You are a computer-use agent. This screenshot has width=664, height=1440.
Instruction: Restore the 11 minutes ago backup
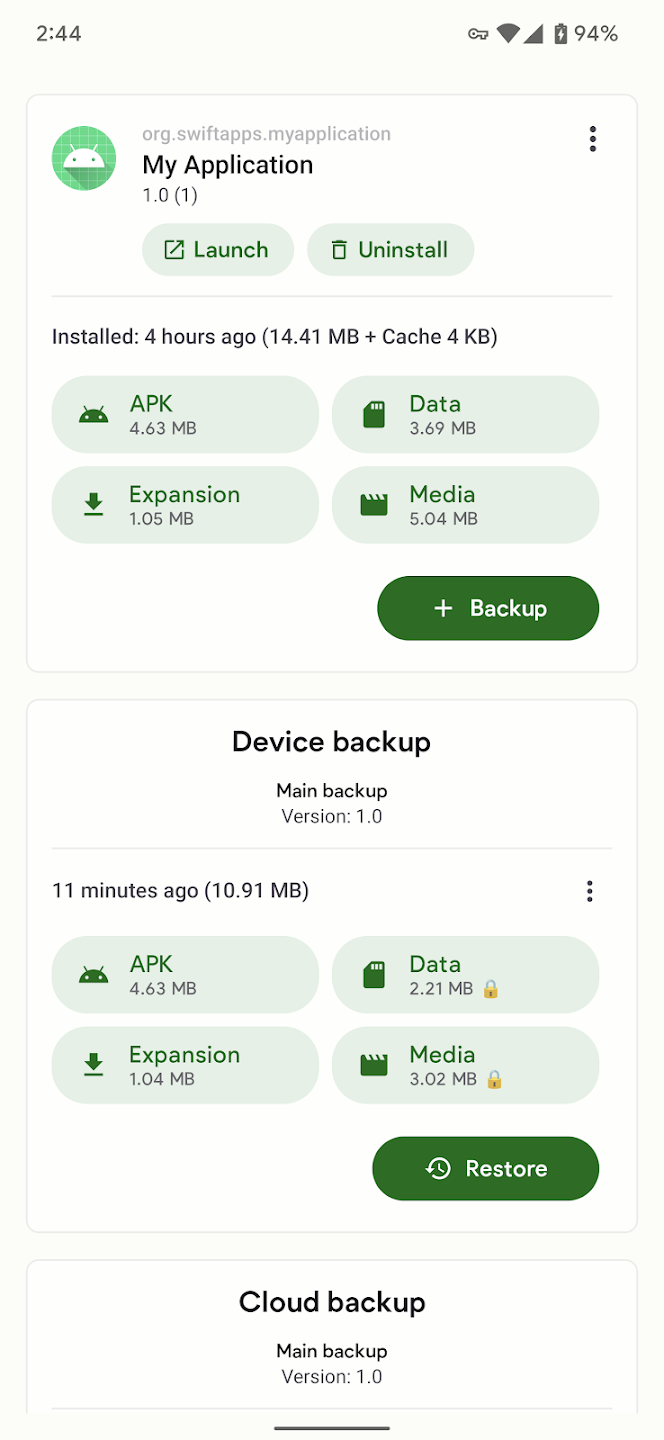pyautogui.click(x=485, y=1168)
